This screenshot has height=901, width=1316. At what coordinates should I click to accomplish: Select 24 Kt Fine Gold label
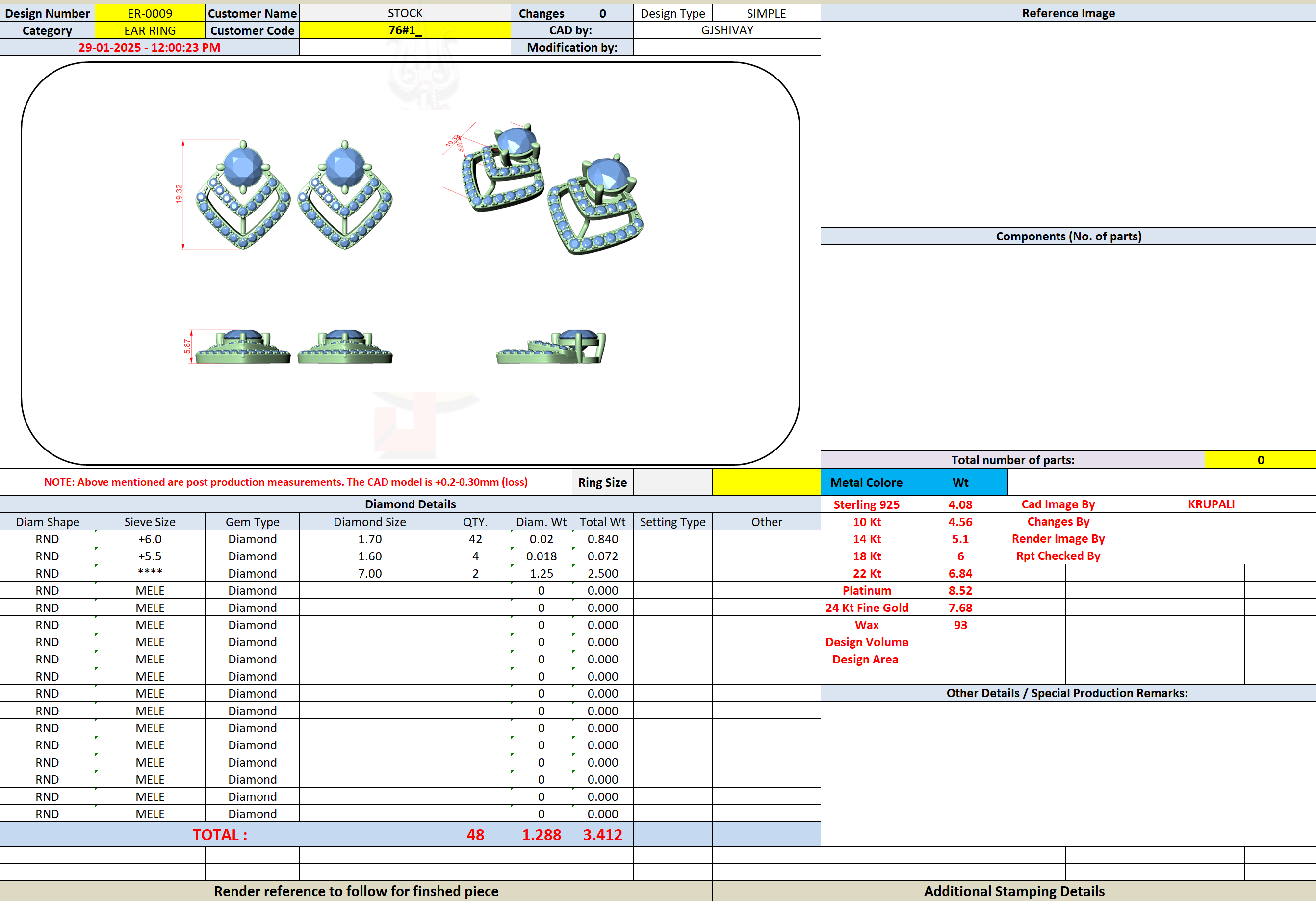tap(866, 608)
